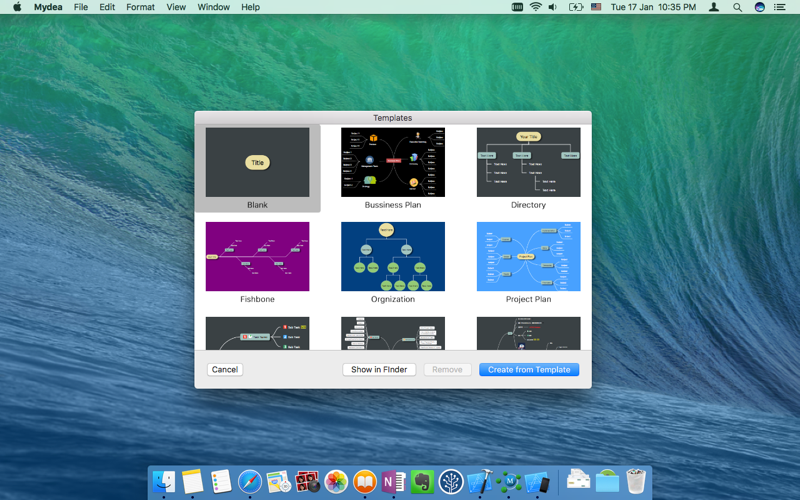Open iBooks from the dock
This screenshot has width=800, height=500.
pyautogui.click(x=365, y=482)
